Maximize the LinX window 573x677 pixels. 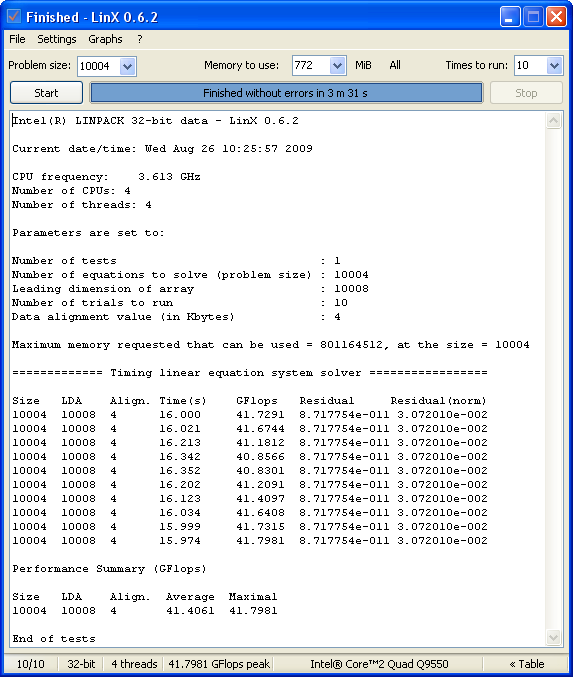click(x=533, y=17)
